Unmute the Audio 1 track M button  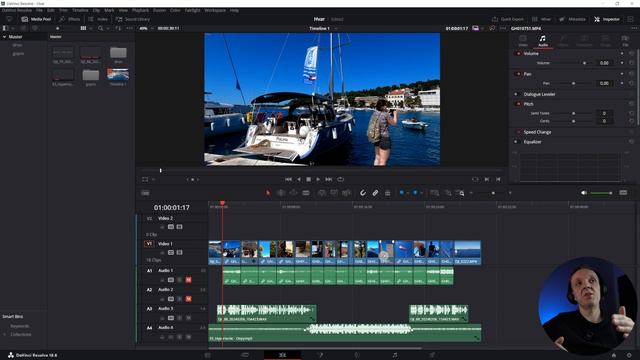[189, 280]
